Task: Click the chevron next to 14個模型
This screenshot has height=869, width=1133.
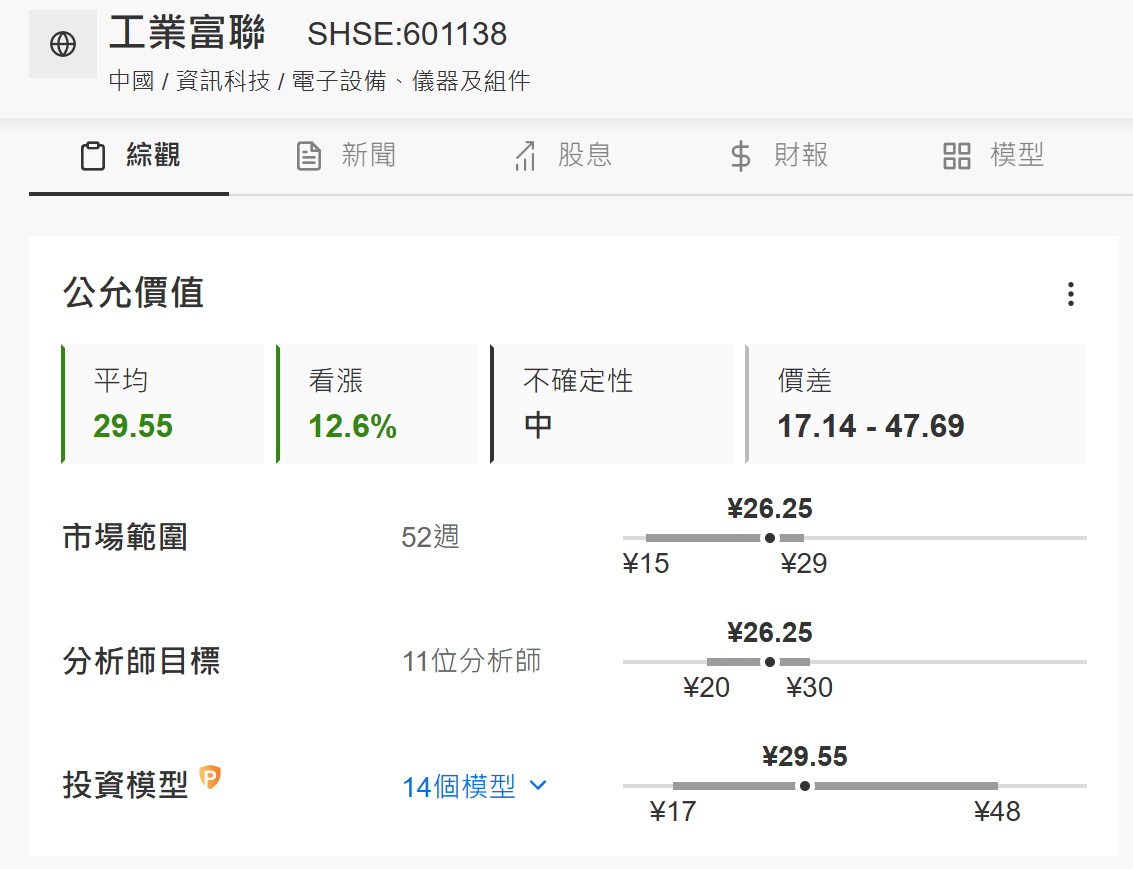Action: pyautogui.click(x=538, y=785)
